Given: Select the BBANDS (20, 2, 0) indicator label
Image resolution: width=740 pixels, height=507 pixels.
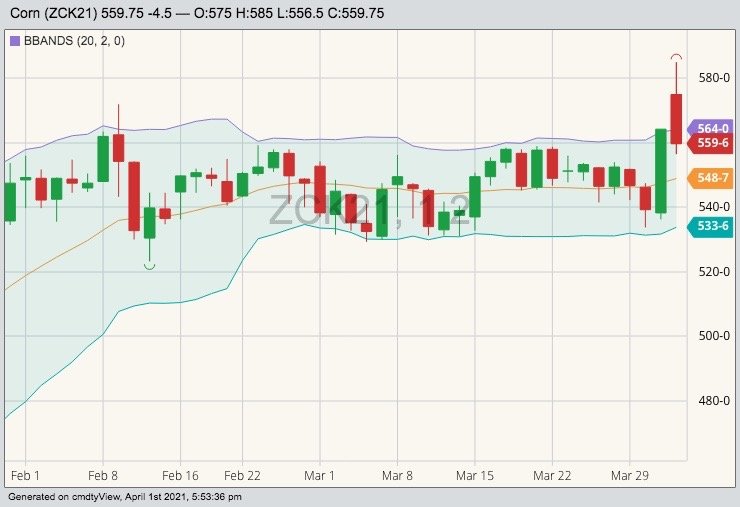Looking at the screenshot, I should [x=68, y=41].
